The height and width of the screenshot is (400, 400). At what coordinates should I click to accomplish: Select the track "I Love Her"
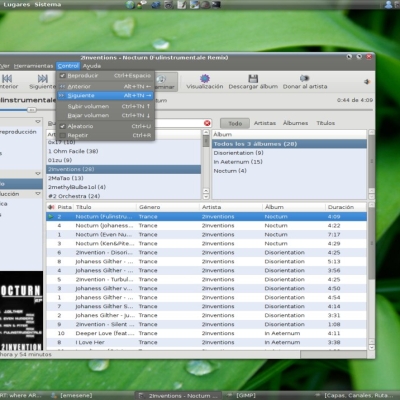(x=206, y=342)
